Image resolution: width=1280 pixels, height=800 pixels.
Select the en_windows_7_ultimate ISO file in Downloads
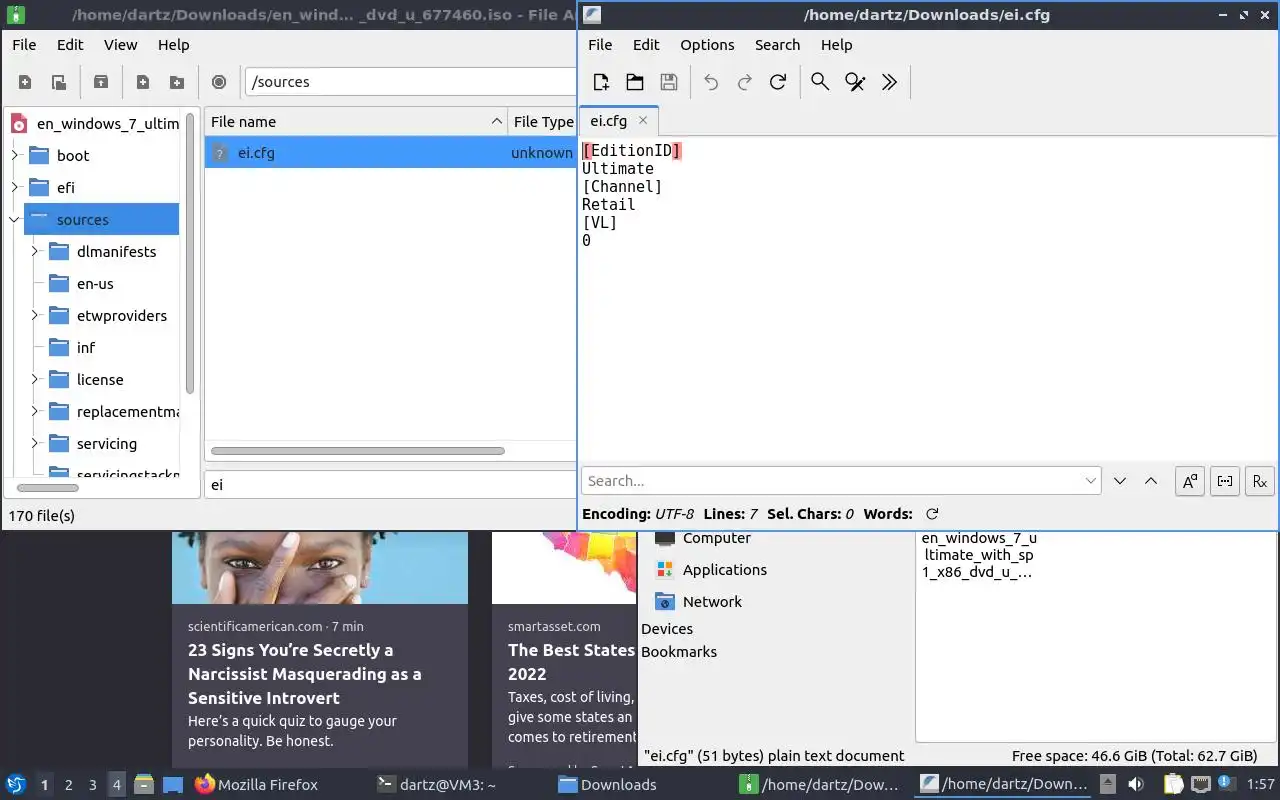coord(979,555)
